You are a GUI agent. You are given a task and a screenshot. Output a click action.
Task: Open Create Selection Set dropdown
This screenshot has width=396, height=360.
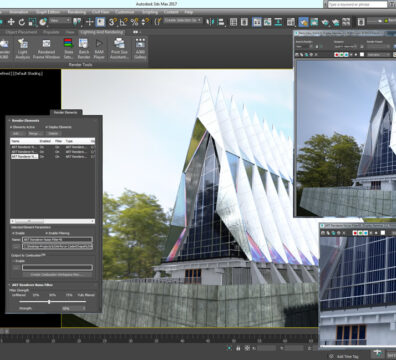click(x=183, y=21)
